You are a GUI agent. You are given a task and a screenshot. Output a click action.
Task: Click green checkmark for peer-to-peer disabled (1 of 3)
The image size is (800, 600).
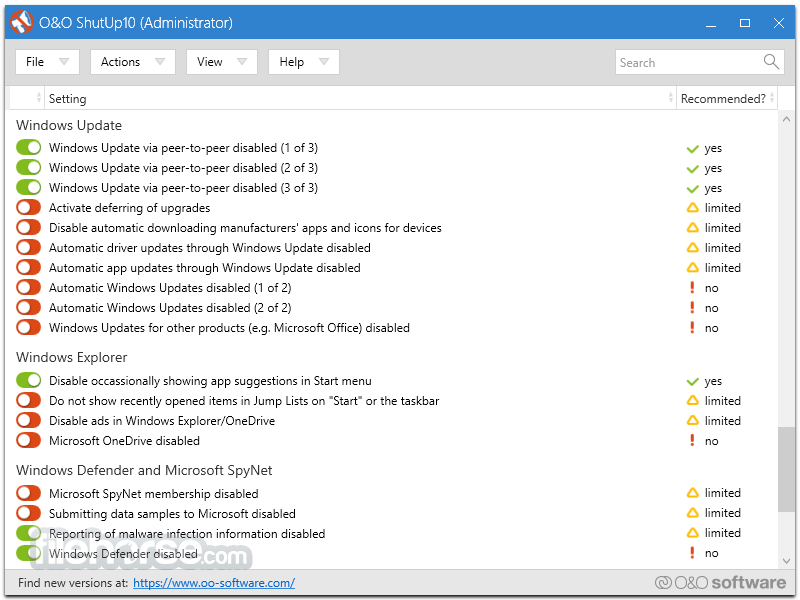[692, 148]
